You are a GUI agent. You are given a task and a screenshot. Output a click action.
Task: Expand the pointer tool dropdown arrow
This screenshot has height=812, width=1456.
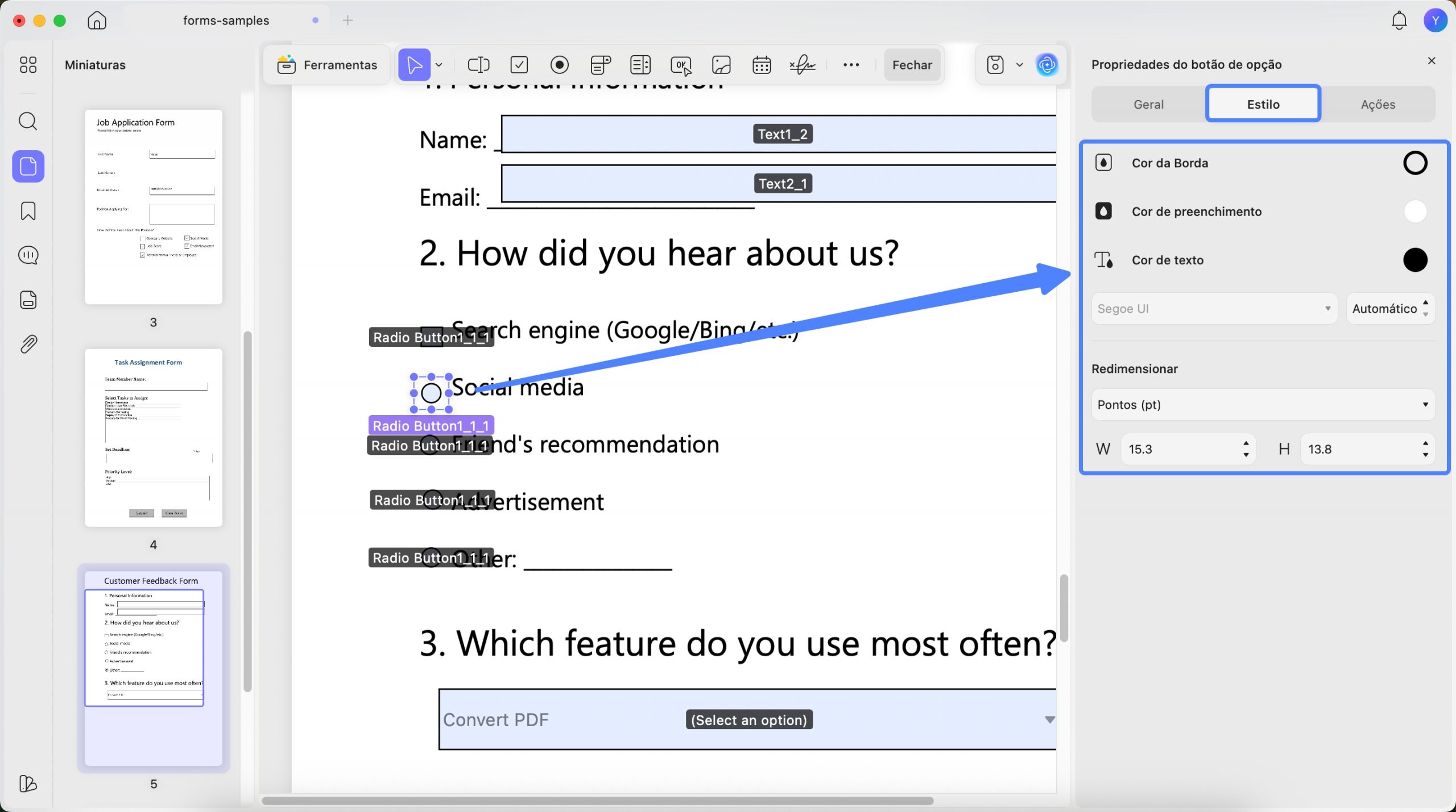[x=439, y=65]
